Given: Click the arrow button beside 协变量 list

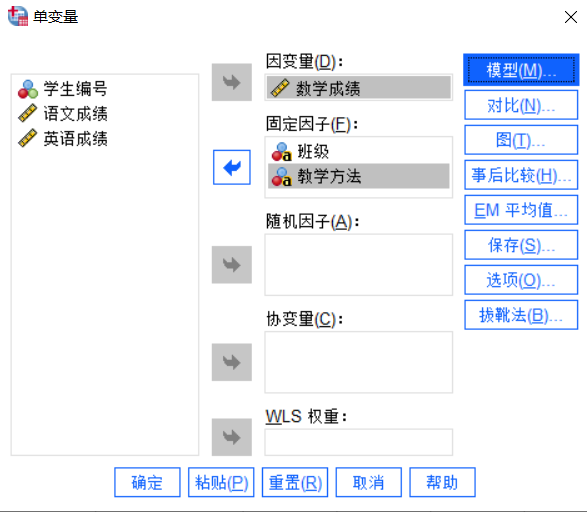Looking at the screenshot, I should (x=232, y=362).
